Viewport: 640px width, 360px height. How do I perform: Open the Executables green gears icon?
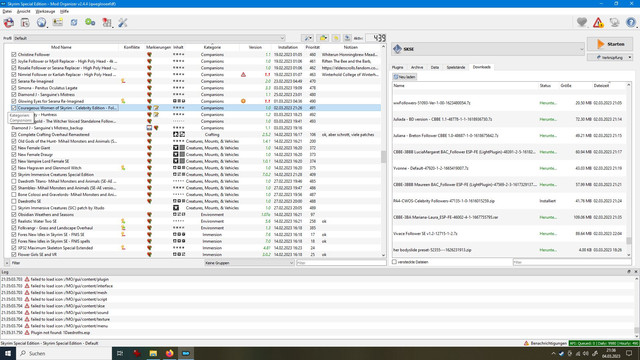coord(90,23)
